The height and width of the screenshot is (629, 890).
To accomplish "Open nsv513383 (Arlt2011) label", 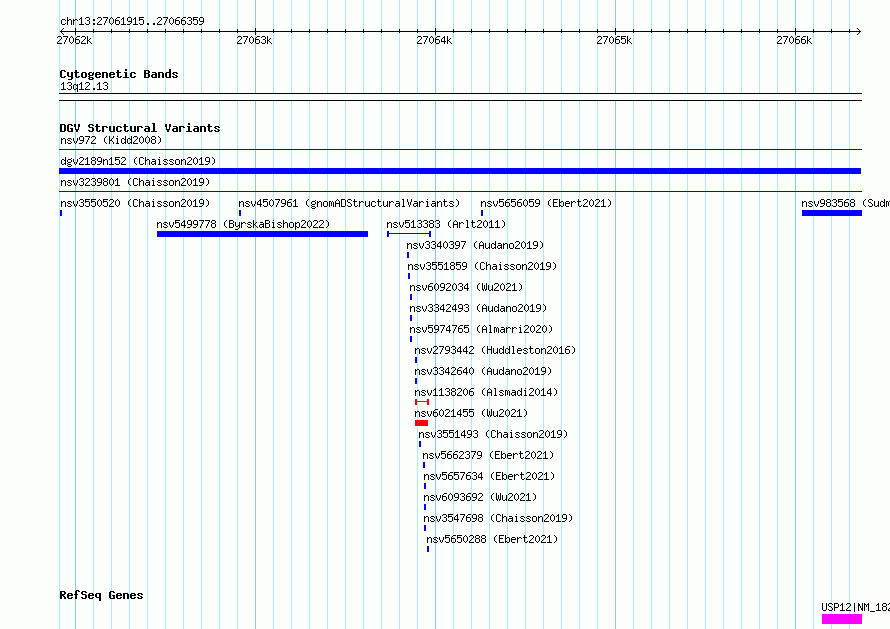I will [x=446, y=224].
